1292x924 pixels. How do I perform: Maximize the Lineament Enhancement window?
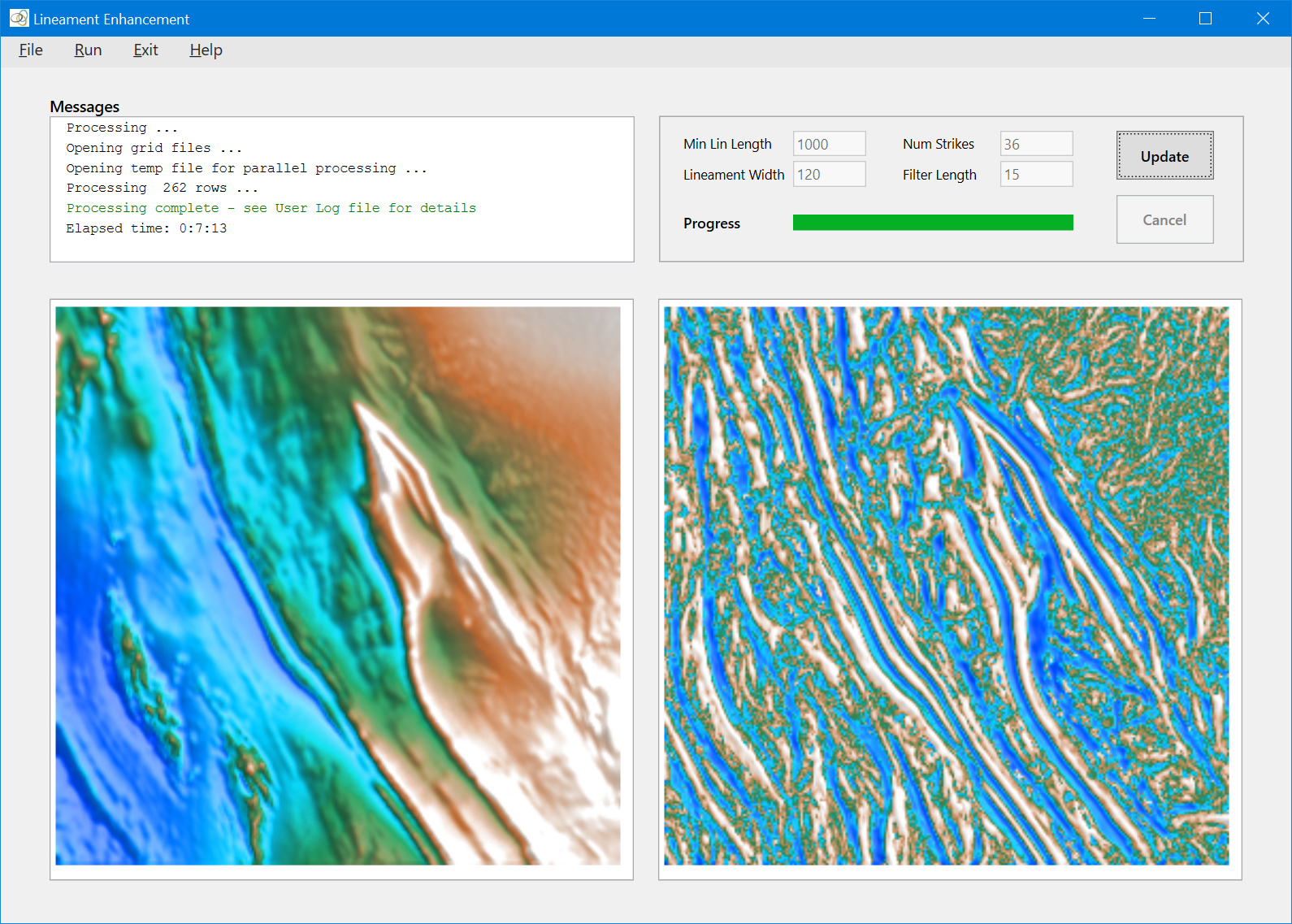(x=1205, y=18)
